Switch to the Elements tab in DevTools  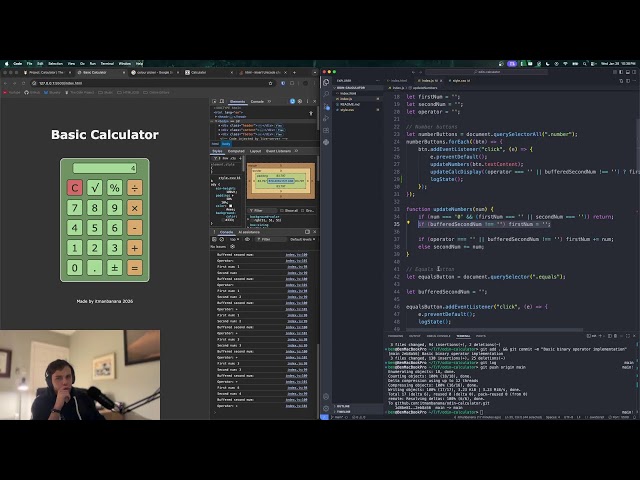(x=237, y=101)
